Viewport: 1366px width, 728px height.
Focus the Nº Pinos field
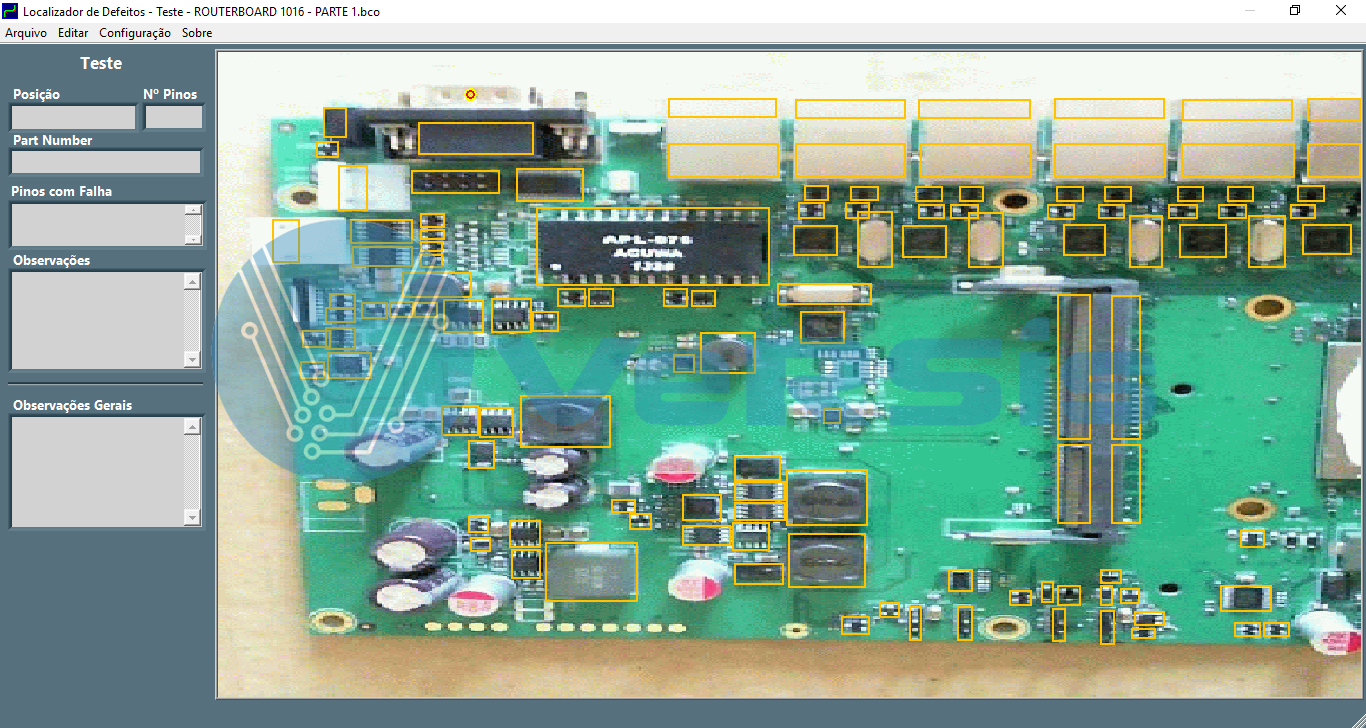point(174,117)
